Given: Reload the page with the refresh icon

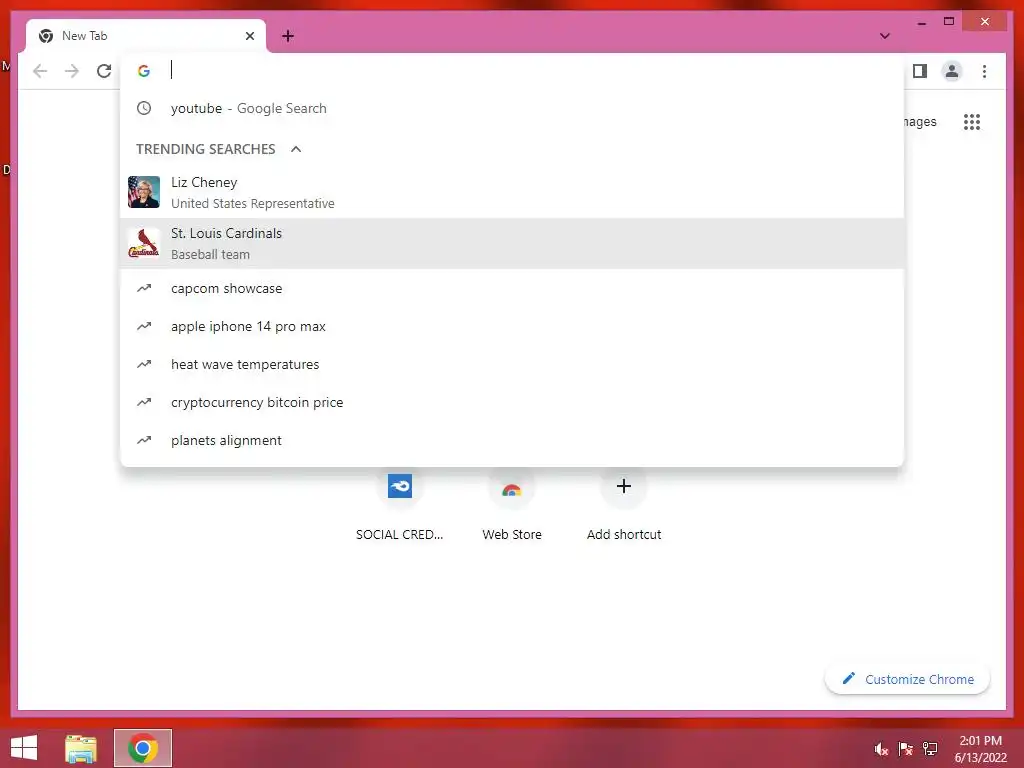Looking at the screenshot, I should coord(104,71).
